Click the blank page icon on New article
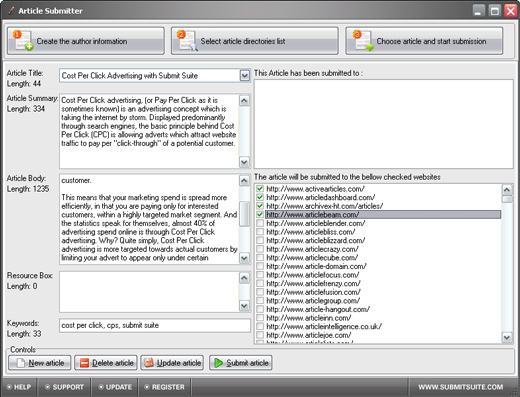 coord(21,363)
